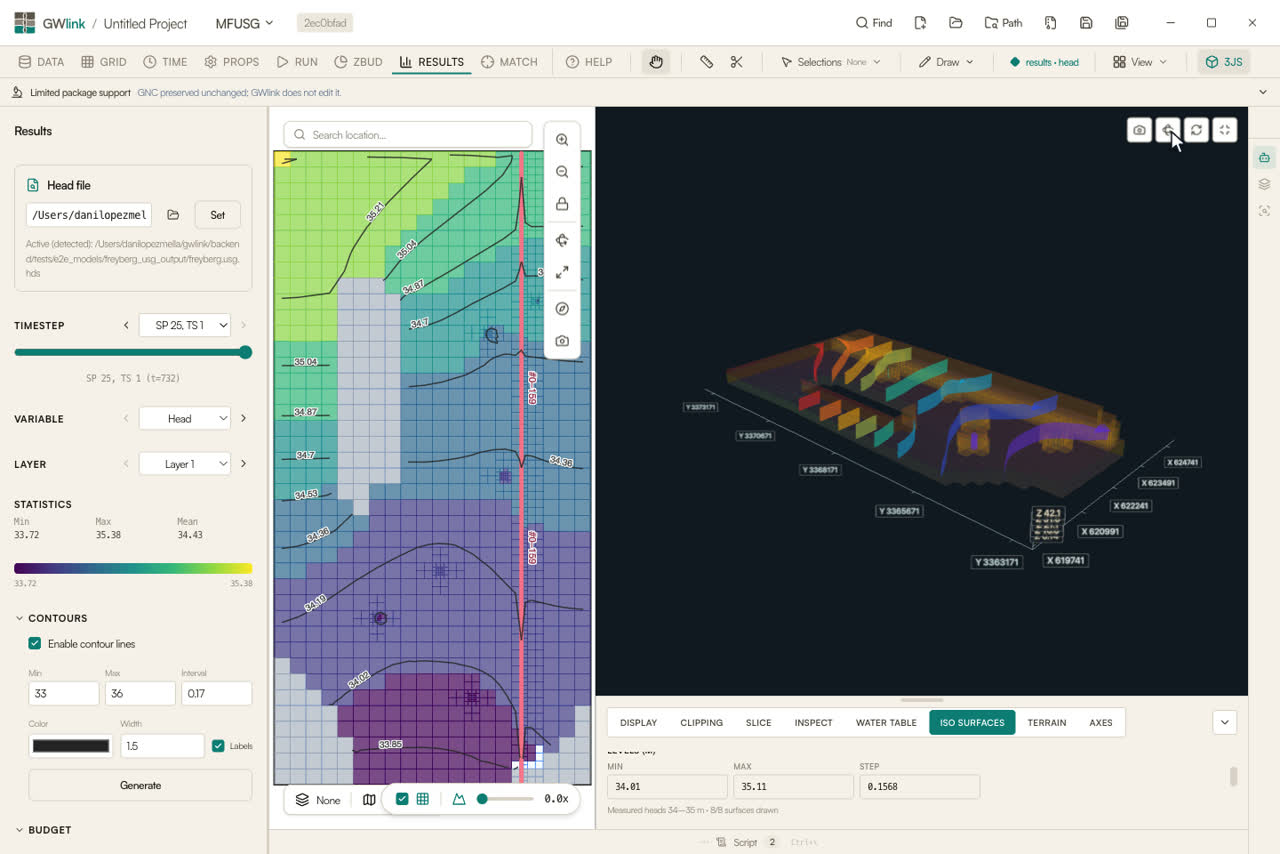Click the Path button

(x=1003, y=23)
